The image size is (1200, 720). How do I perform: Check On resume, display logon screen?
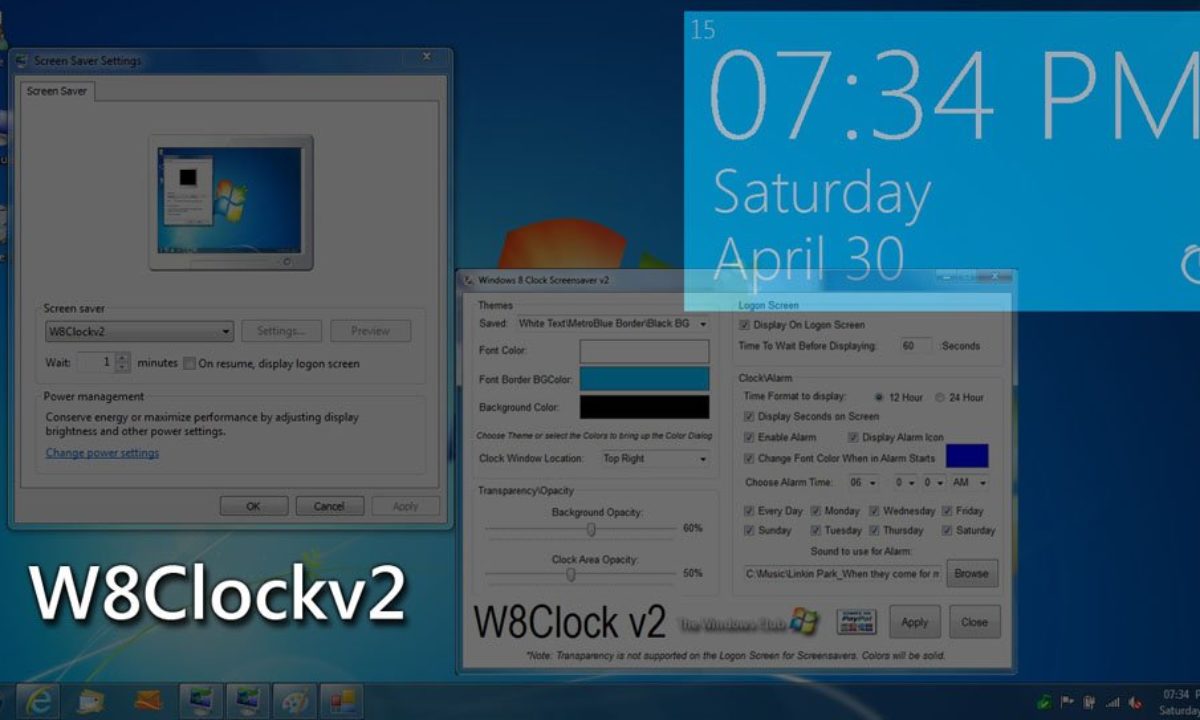[x=189, y=363]
